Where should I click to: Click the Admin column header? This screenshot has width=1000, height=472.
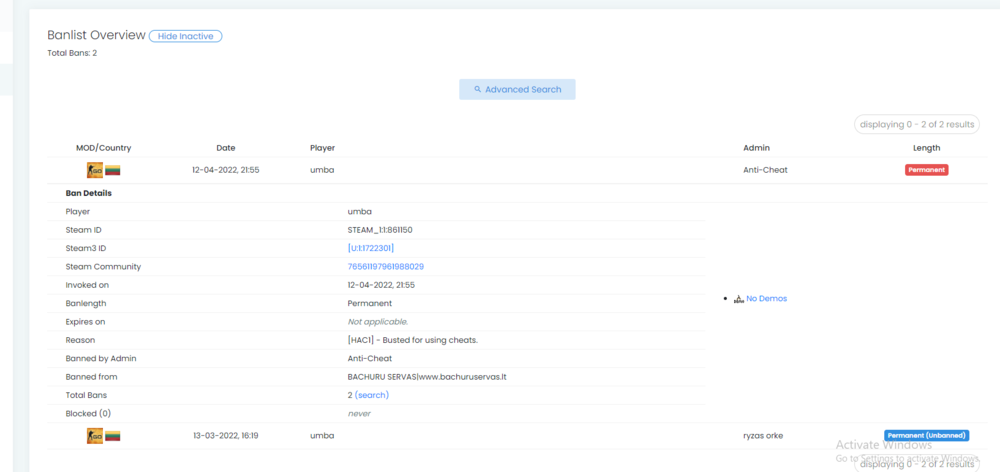(x=756, y=148)
